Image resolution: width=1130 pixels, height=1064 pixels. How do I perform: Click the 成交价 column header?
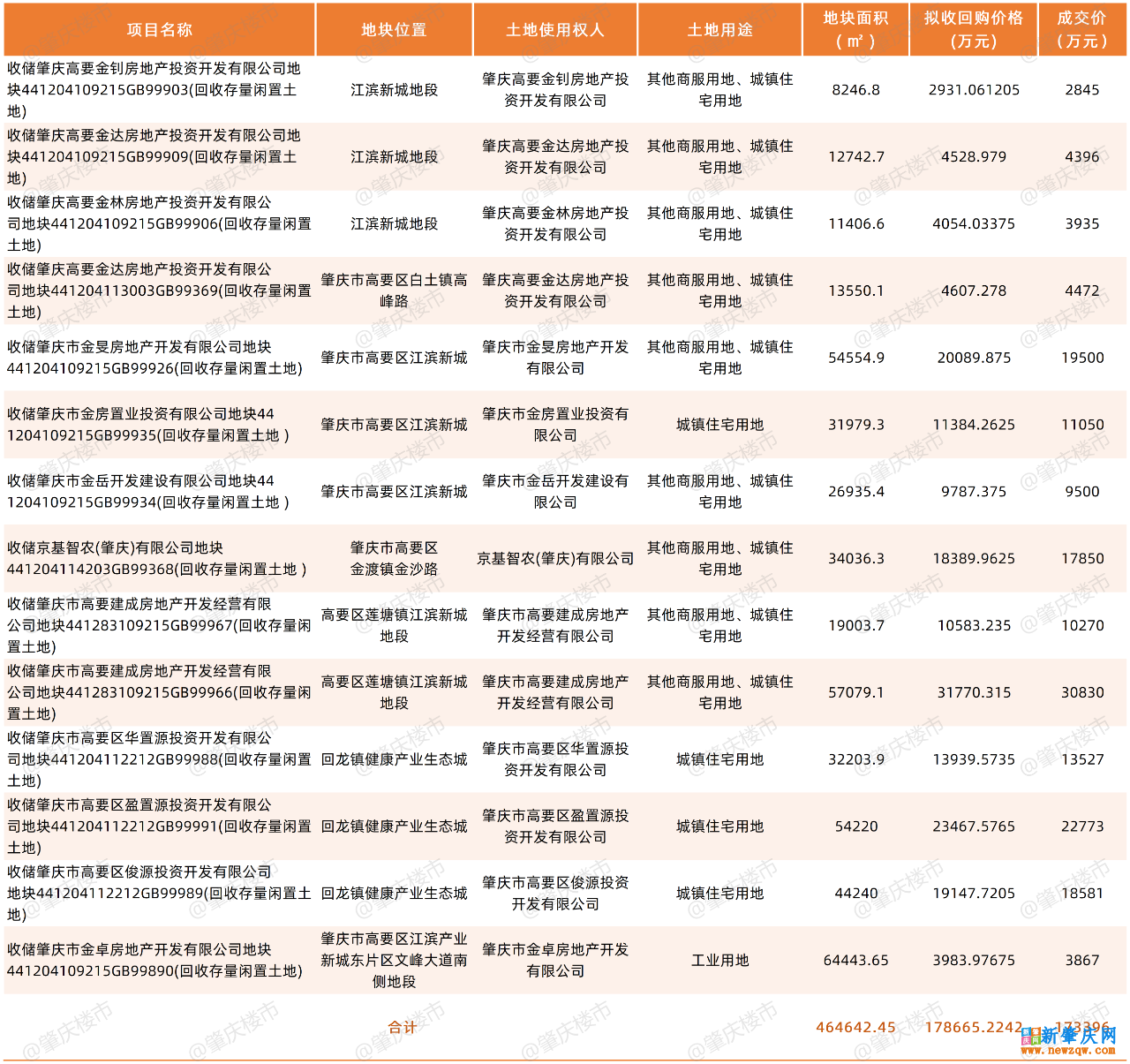coord(1081,30)
